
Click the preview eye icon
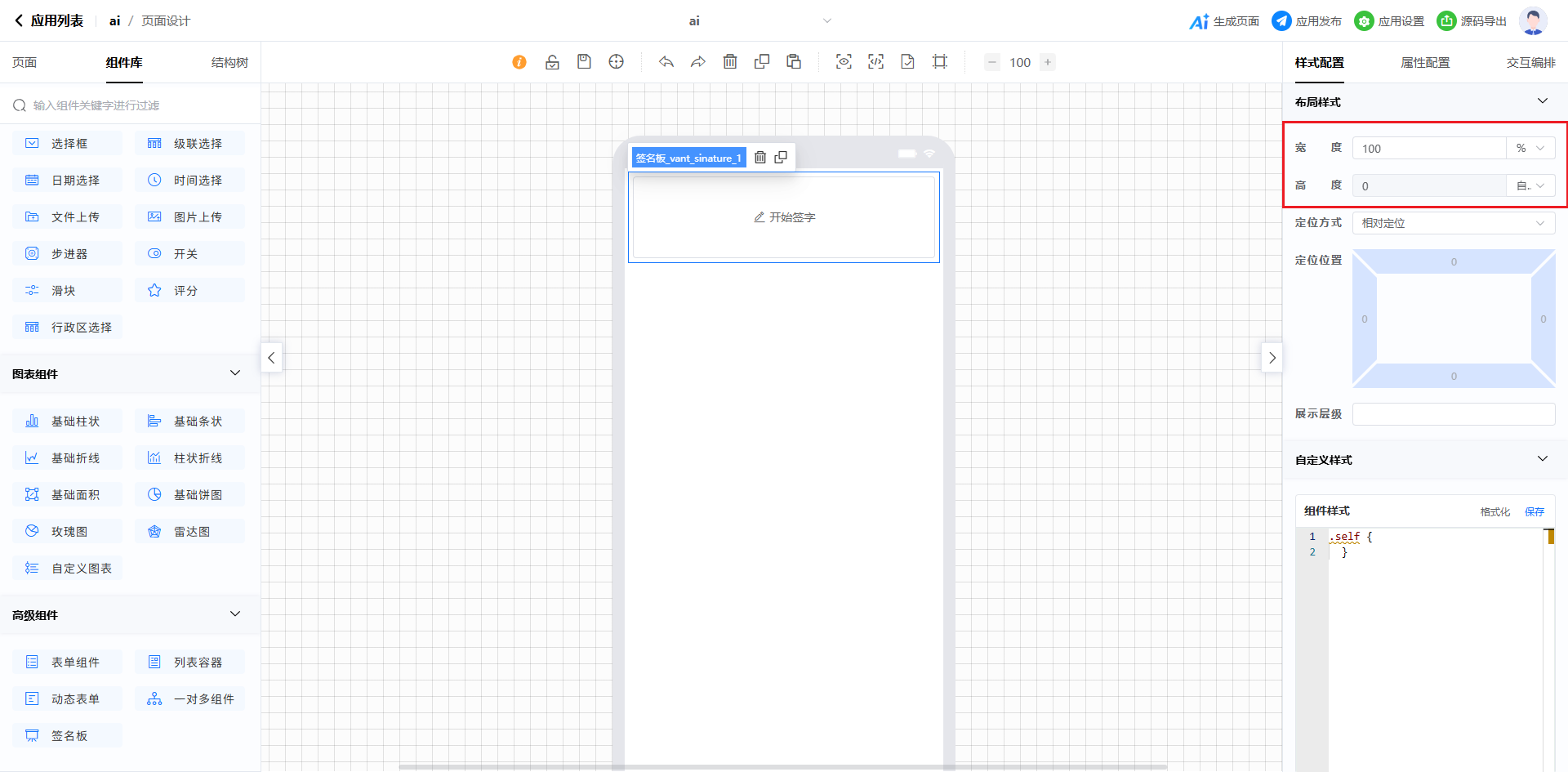[844, 62]
